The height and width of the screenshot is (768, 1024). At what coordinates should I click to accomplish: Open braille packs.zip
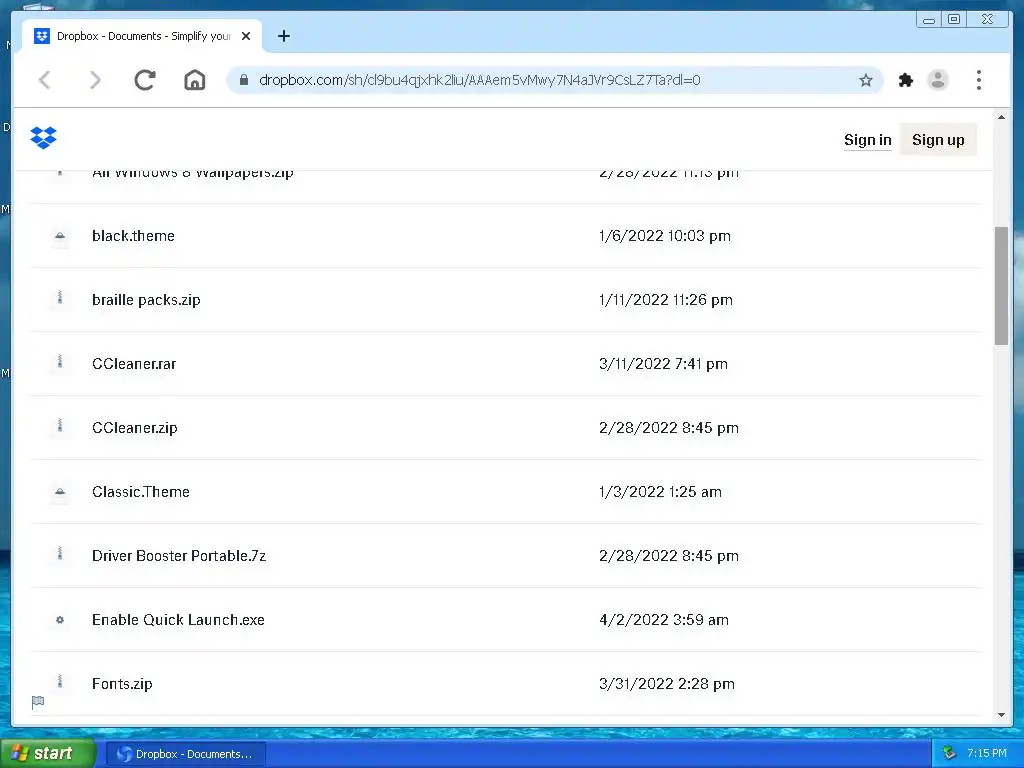[x=146, y=300]
